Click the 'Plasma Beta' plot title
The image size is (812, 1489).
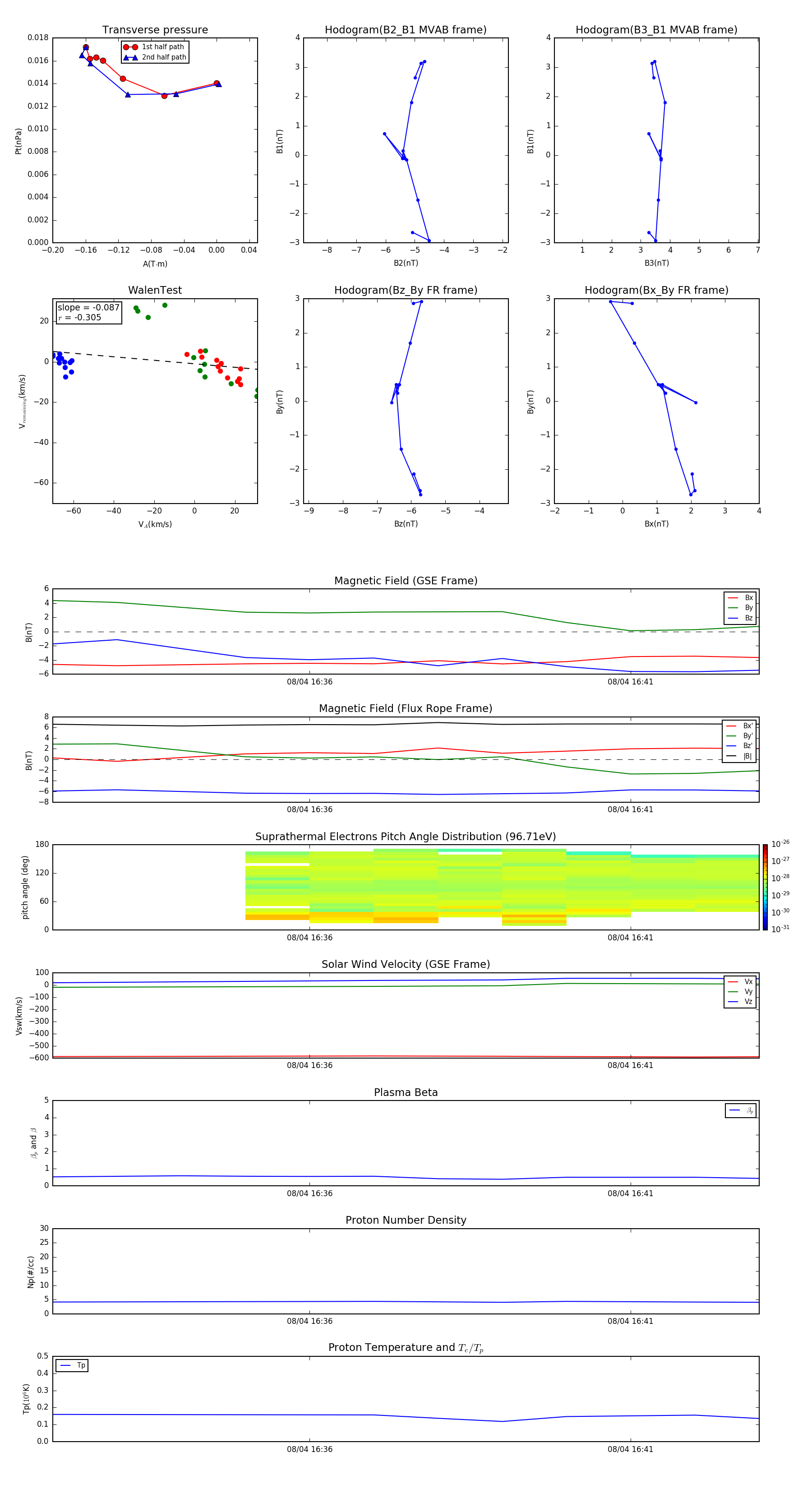406,1092
